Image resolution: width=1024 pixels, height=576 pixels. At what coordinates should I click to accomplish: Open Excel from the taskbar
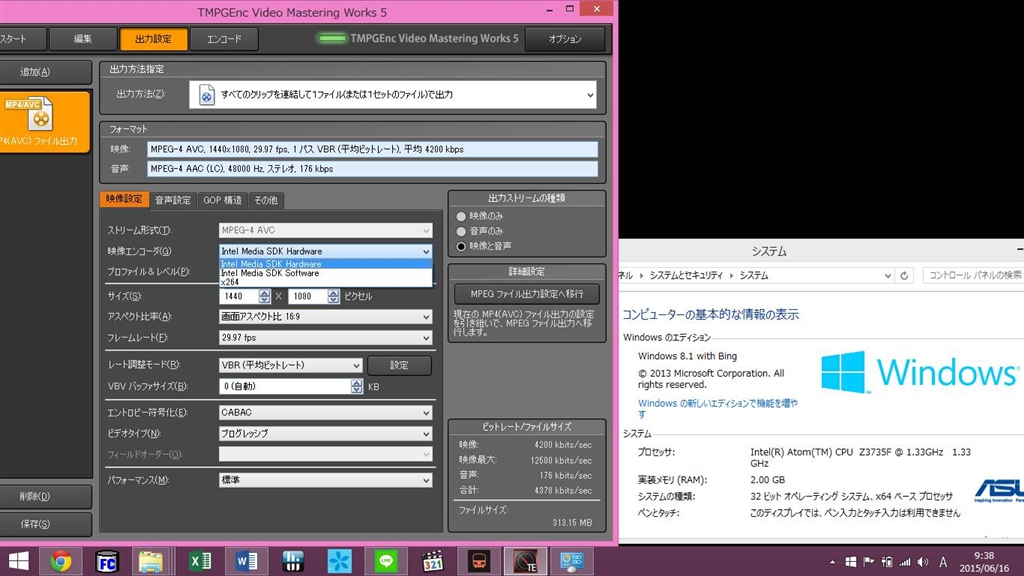coord(200,561)
